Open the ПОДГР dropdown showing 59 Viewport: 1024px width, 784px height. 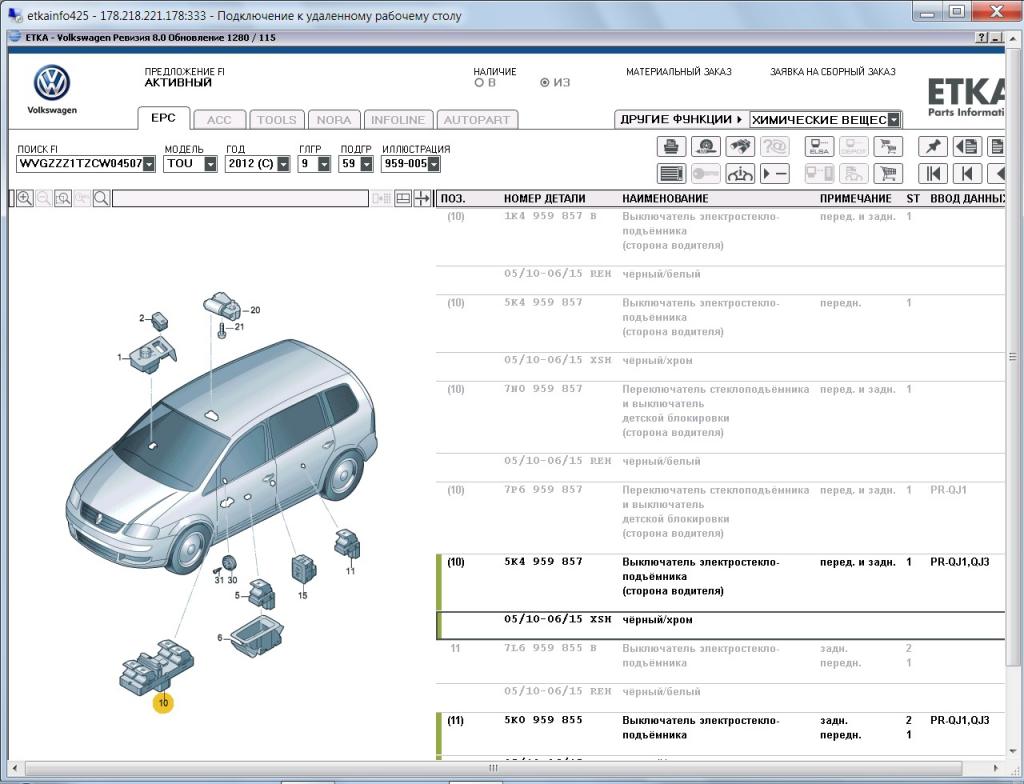point(366,164)
